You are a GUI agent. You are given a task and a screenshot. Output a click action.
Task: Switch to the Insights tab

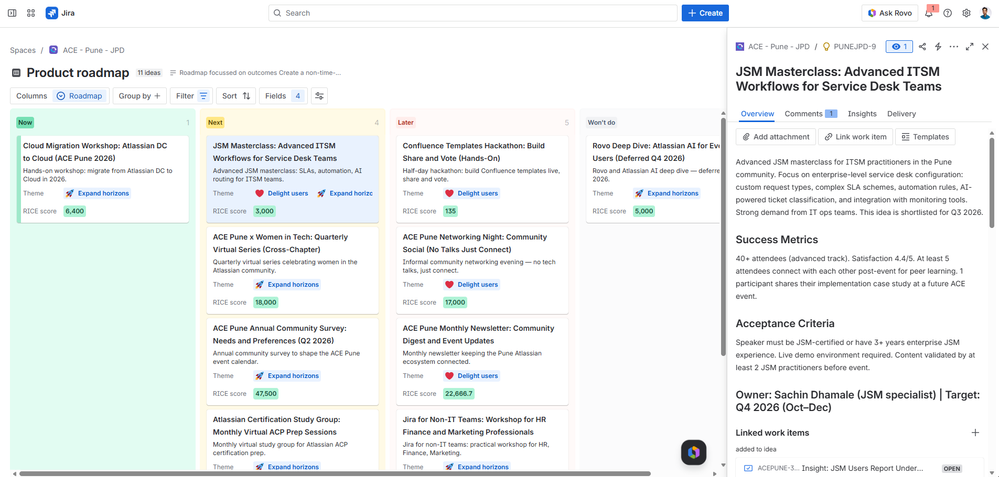862,113
